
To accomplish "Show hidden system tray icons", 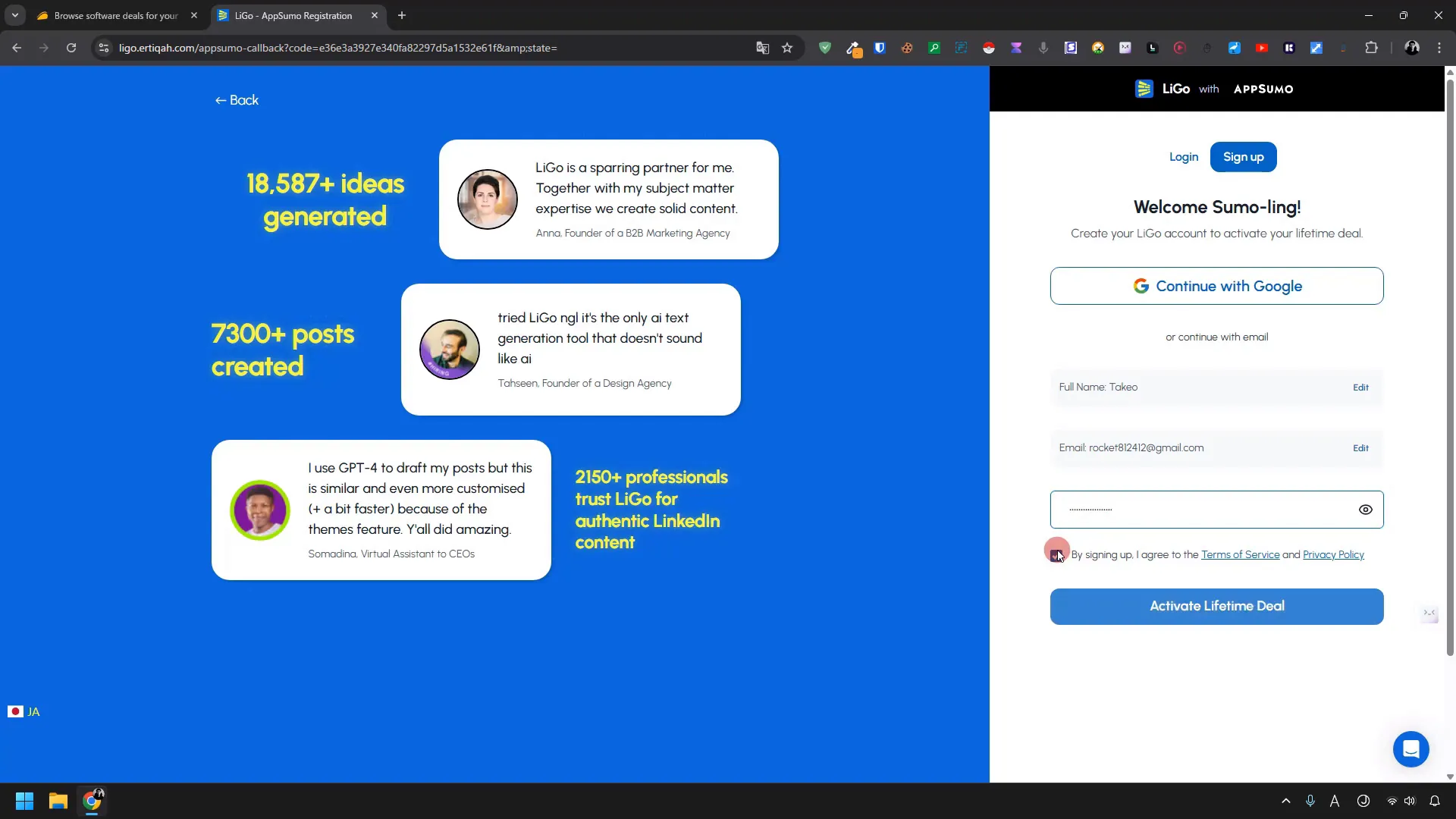I will (1285, 801).
